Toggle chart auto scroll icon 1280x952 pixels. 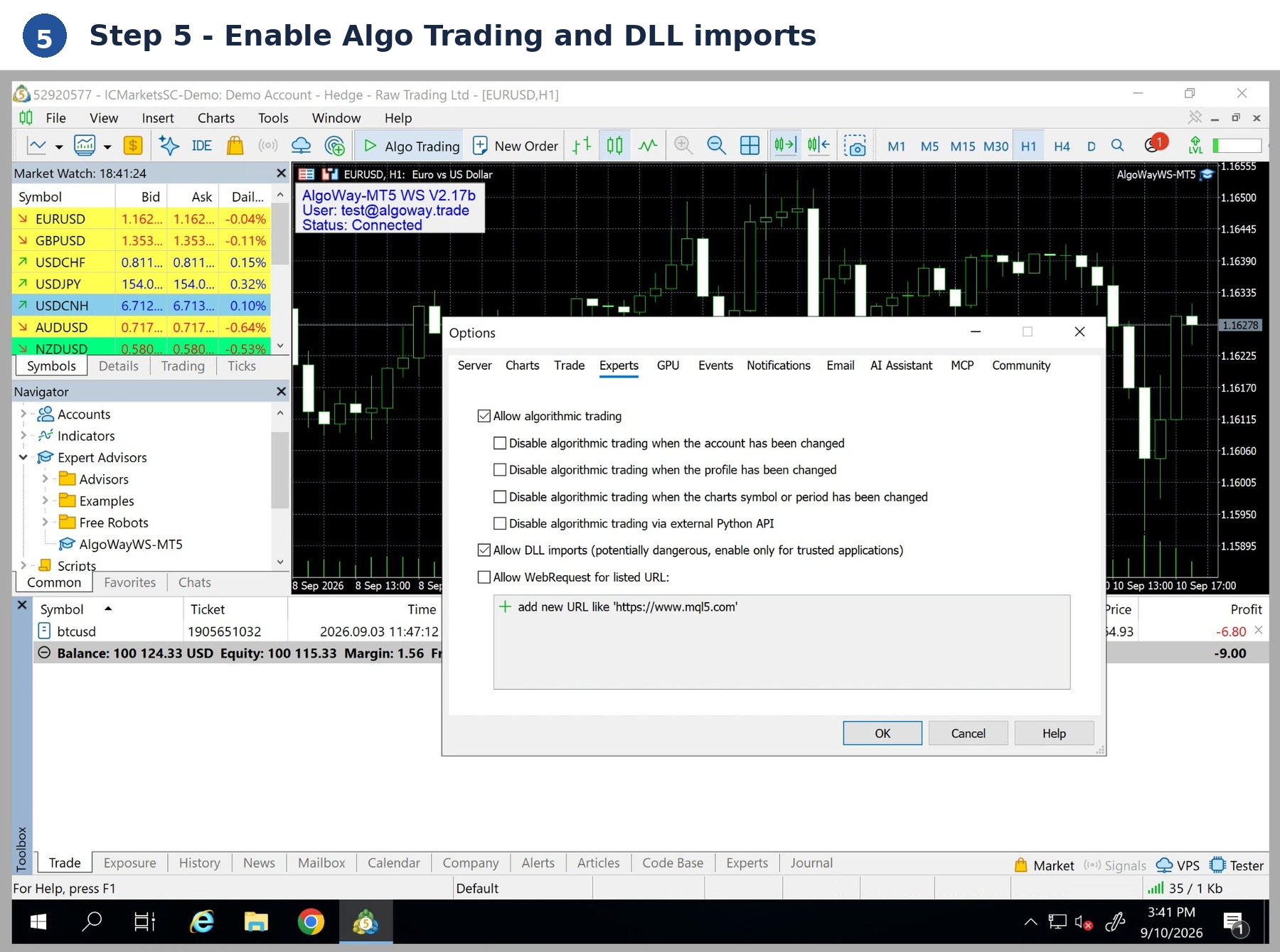pyautogui.click(x=785, y=146)
